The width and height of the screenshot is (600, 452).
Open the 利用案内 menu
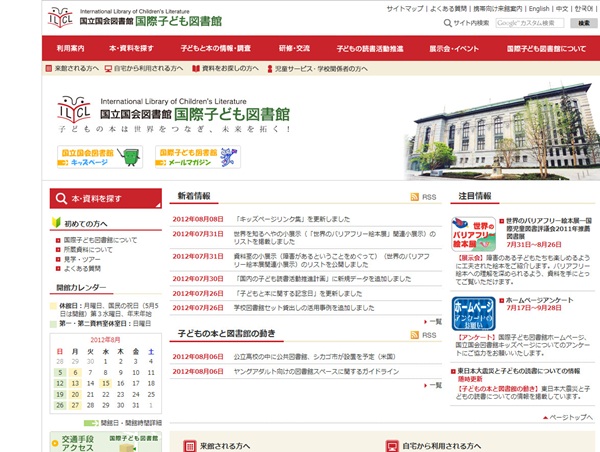(70, 48)
